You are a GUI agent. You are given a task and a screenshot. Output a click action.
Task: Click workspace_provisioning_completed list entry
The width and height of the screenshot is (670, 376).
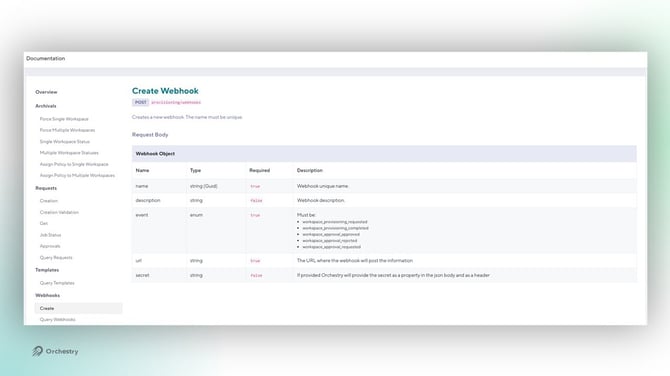point(335,228)
